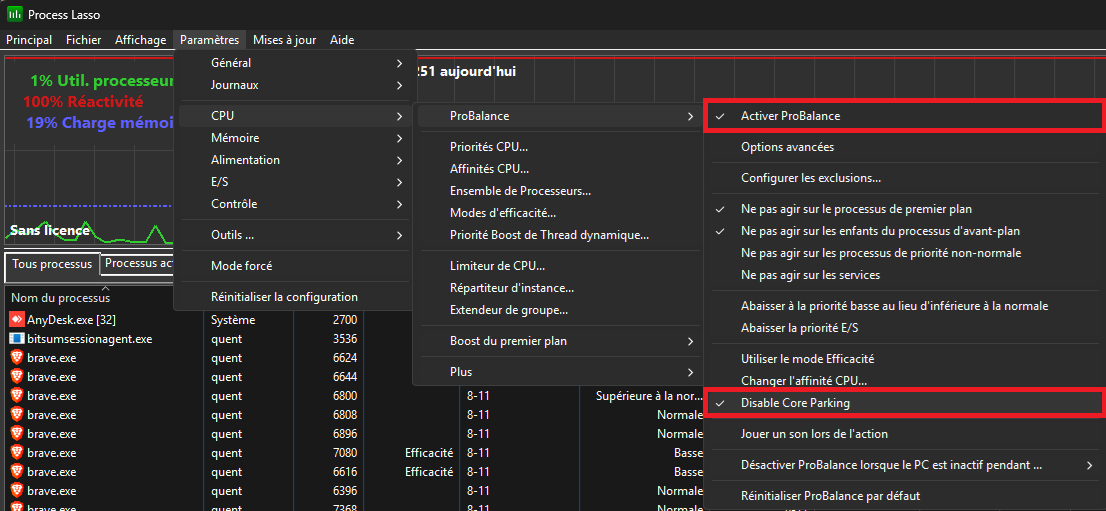Screen dimensions: 1106x511
Task: Select ProBalance in the CPU submenu
Action: point(557,116)
